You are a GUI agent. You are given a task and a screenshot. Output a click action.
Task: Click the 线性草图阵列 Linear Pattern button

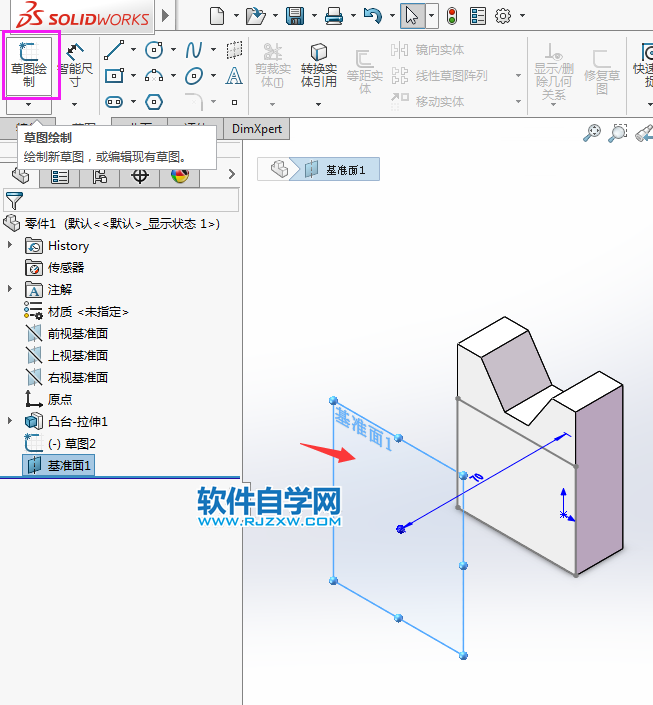[439, 76]
